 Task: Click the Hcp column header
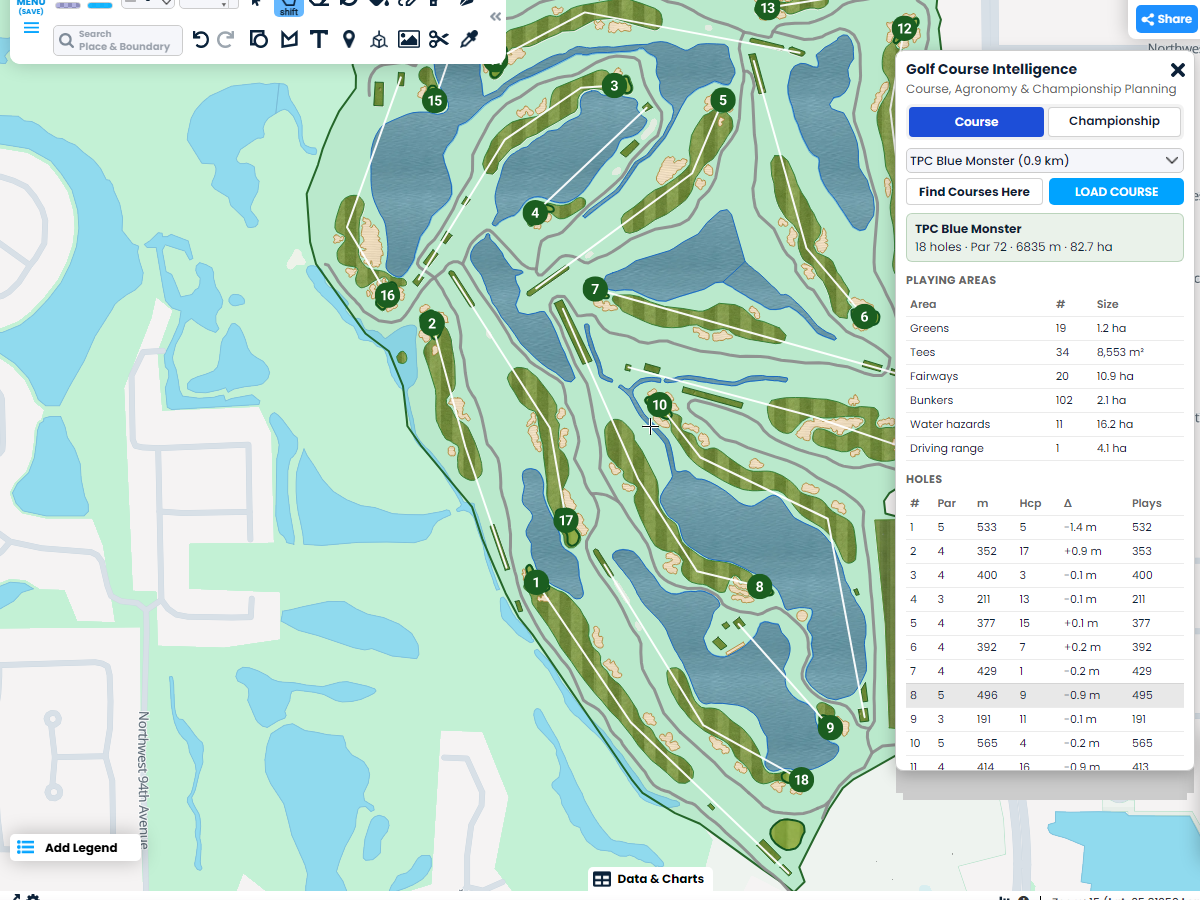pyautogui.click(x=1030, y=503)
